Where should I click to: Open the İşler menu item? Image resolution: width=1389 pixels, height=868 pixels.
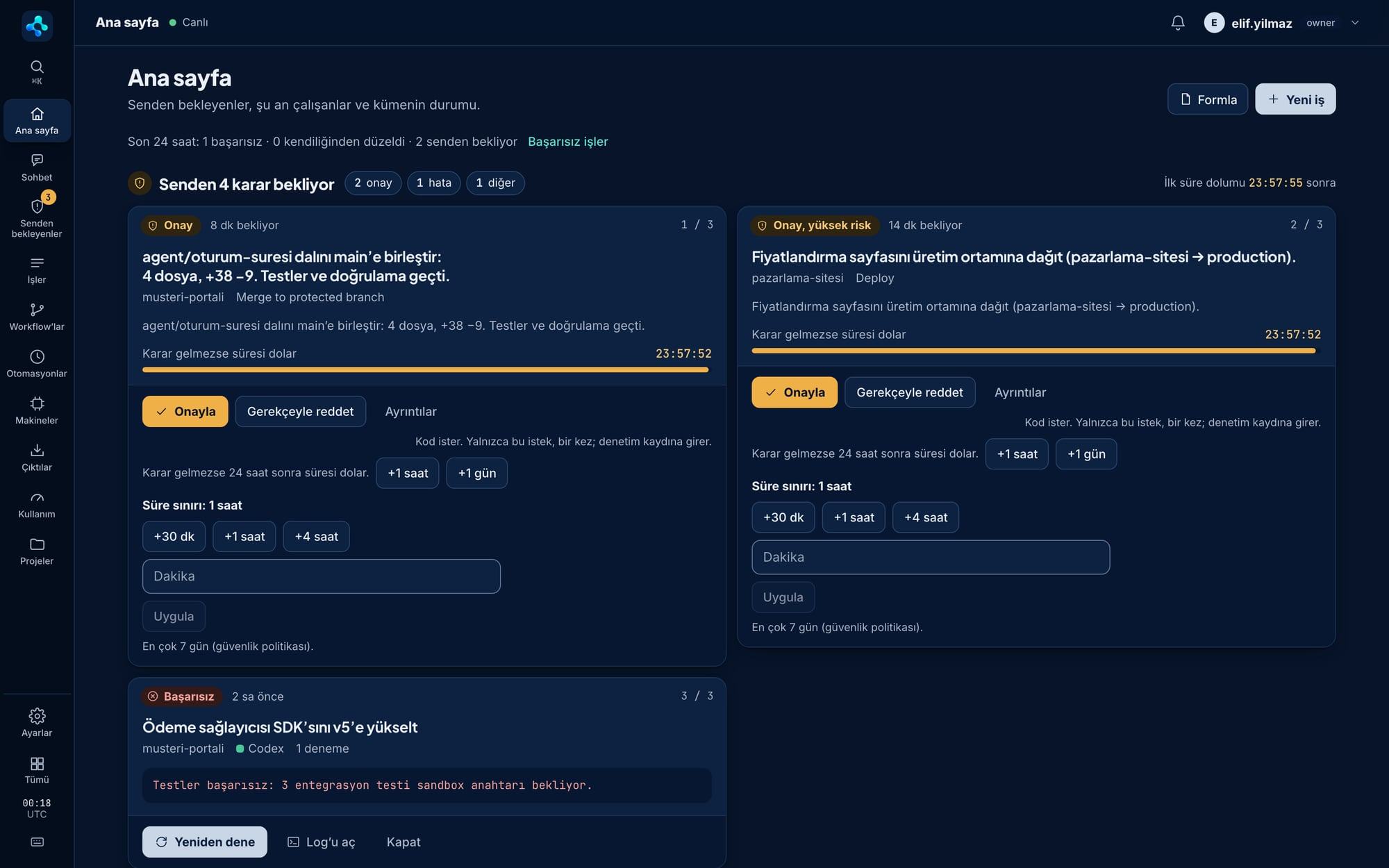(x=37, y=270)
